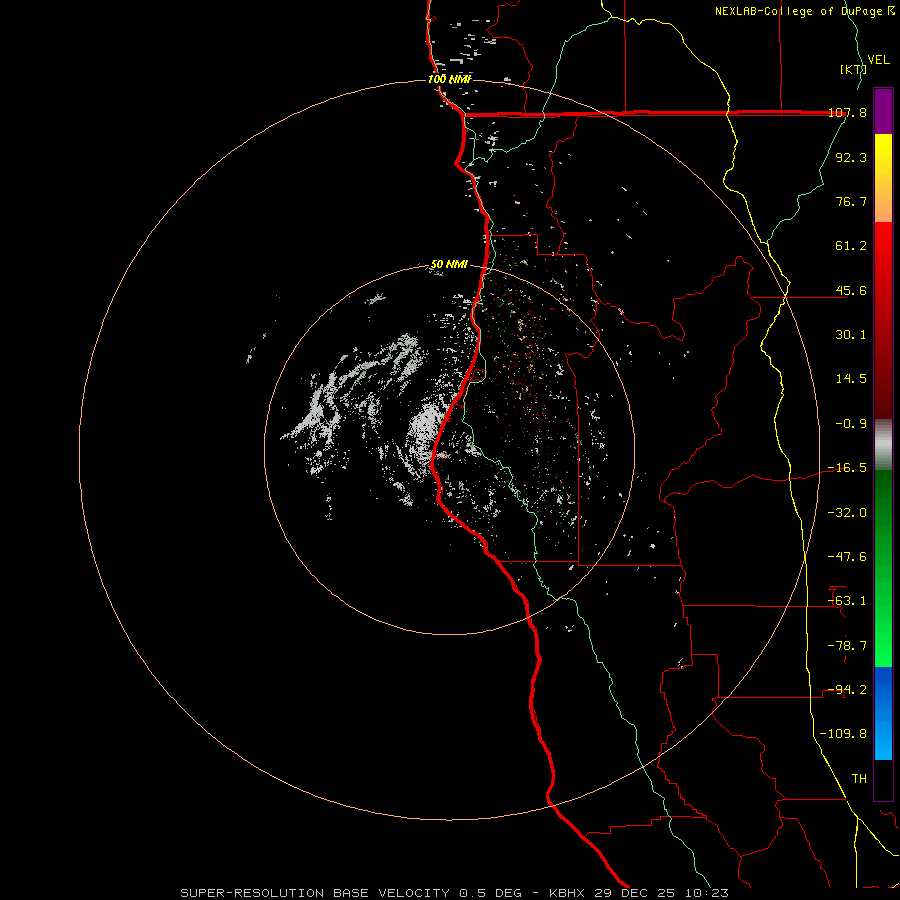
Task: Select the -63.1 legend value
Action: [847, 601]
